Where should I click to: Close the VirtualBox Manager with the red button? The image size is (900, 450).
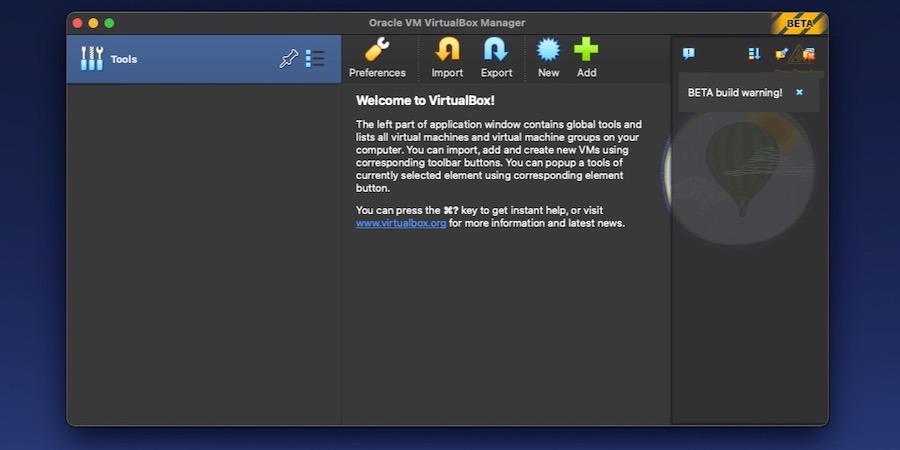(77, 23)
